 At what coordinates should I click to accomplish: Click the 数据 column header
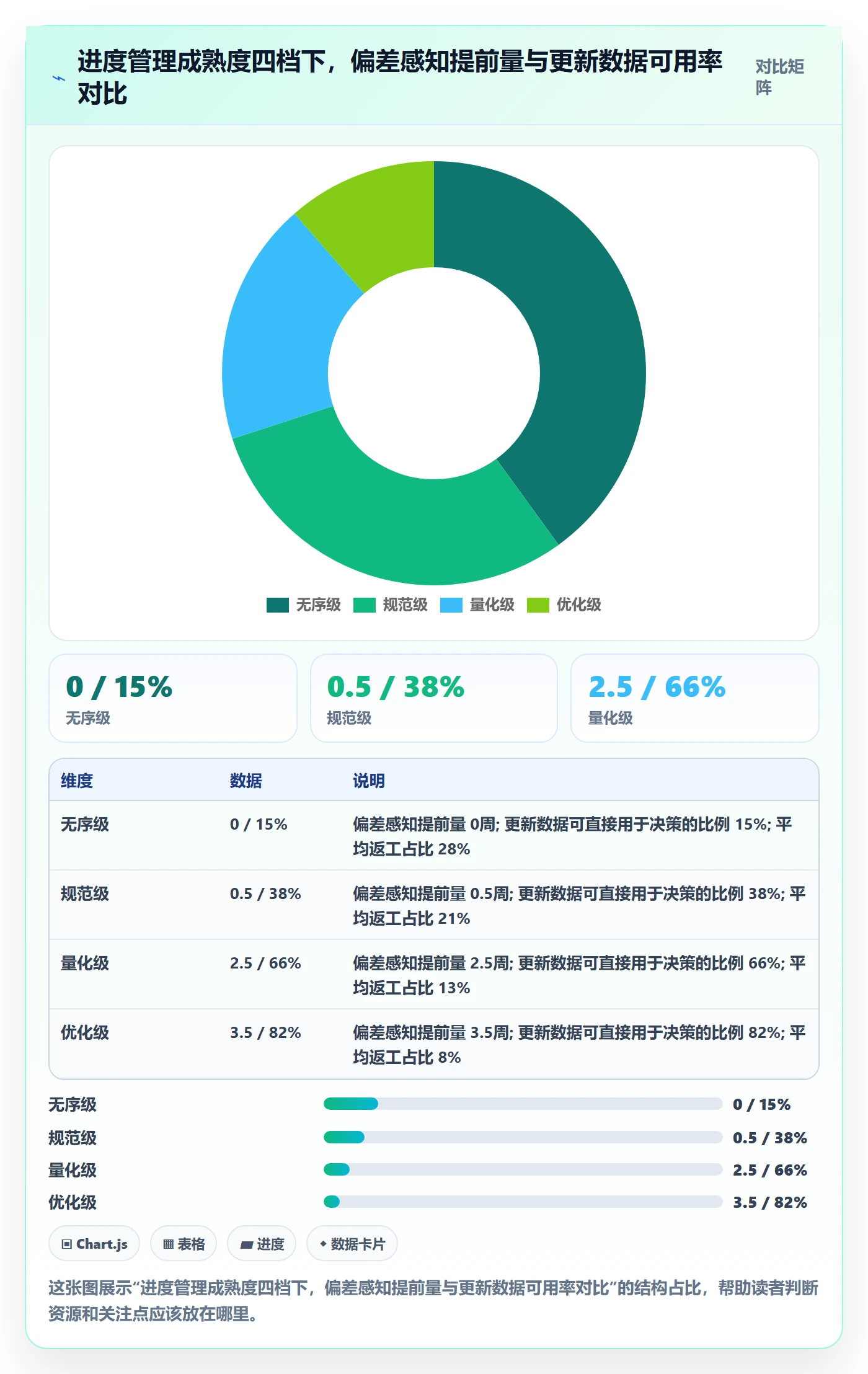click(246, 781)
